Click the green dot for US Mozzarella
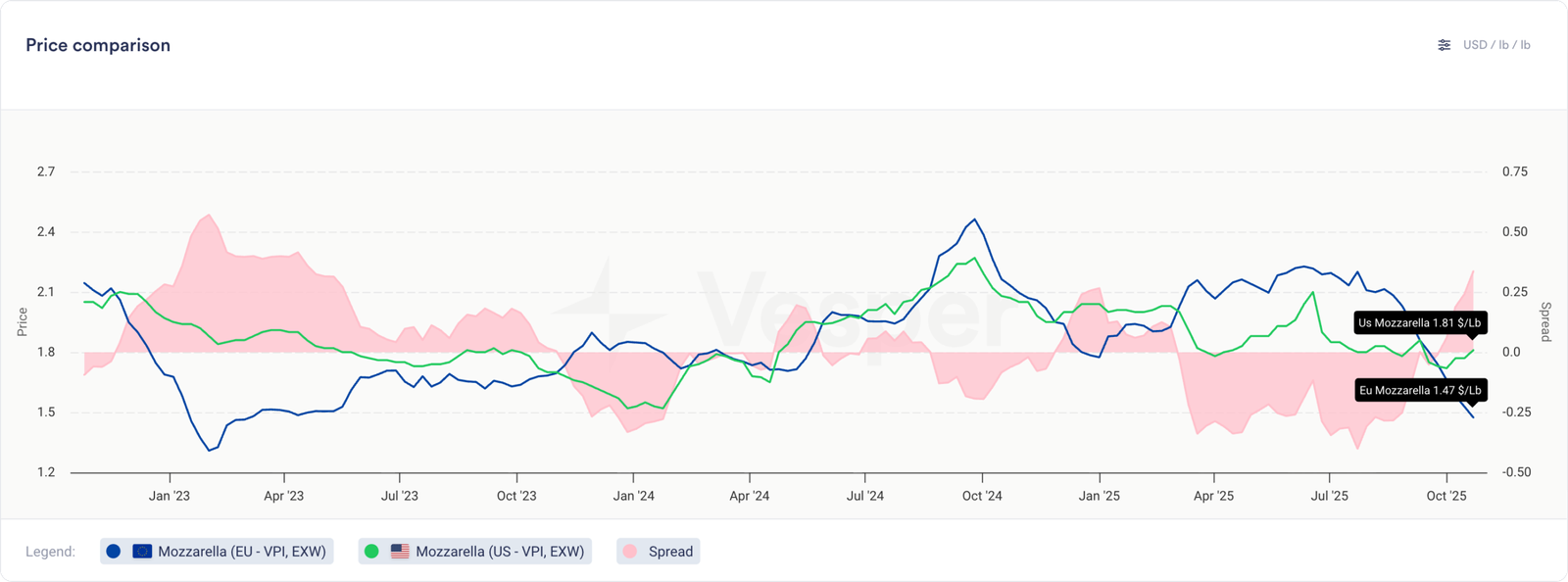This screenshot has width=1568, height=582. [x=371, y=552]
